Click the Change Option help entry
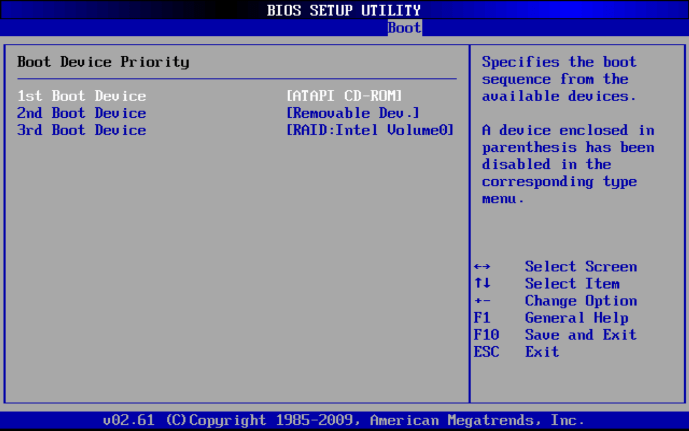This screenshot has width=689, height=431. (x=580, y=301)
